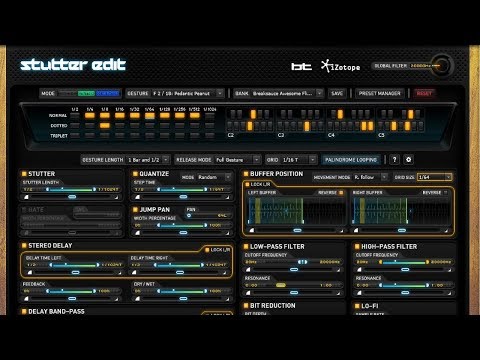The height and width of the screenshot is (360, 480).
Task: Click left curve icon under Left Buffer
Action: click(251, 230)
